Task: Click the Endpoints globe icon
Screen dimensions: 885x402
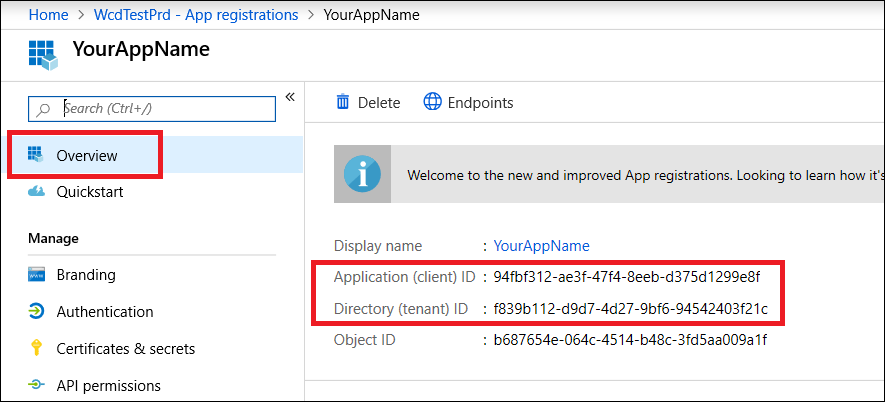Action: [x=432, y=102]
